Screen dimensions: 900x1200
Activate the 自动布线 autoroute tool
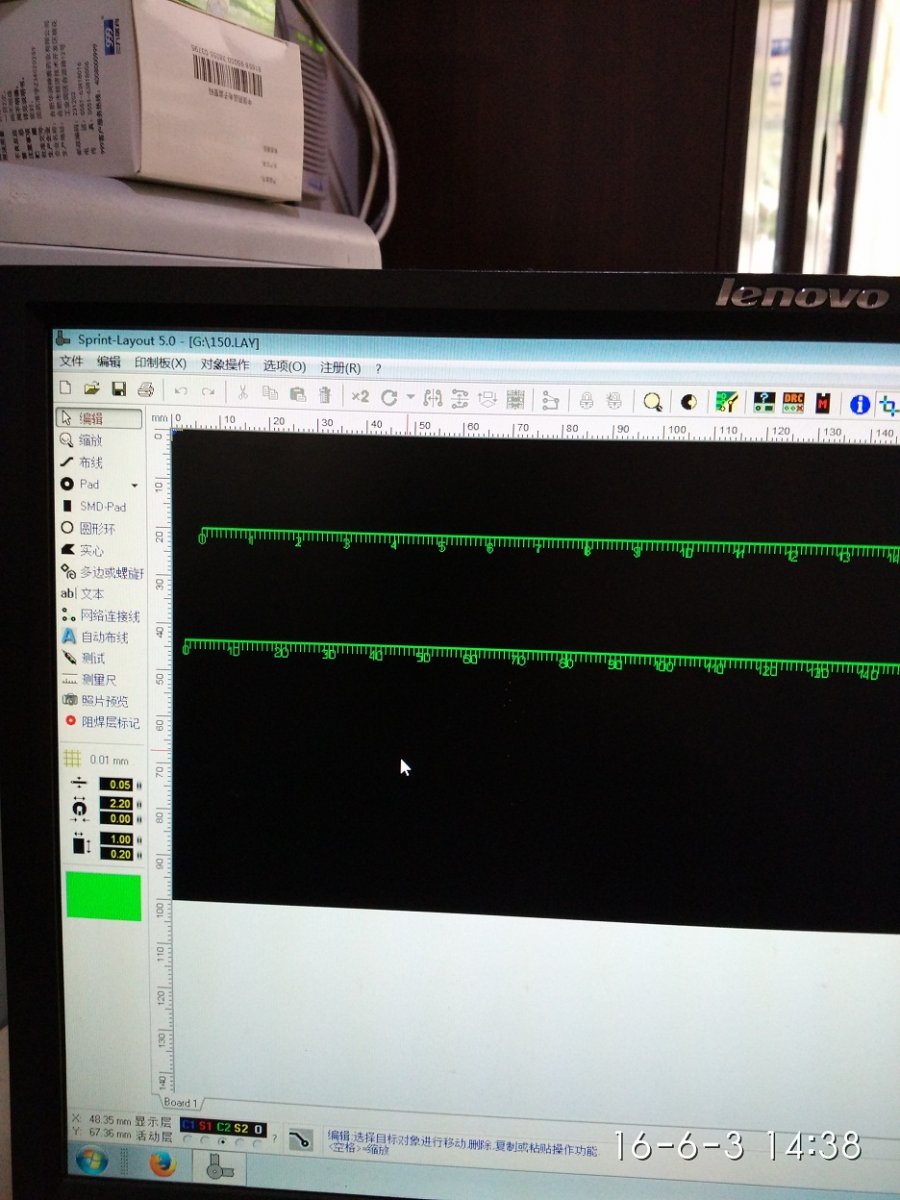pyautogui.click(x=102, y=637)
